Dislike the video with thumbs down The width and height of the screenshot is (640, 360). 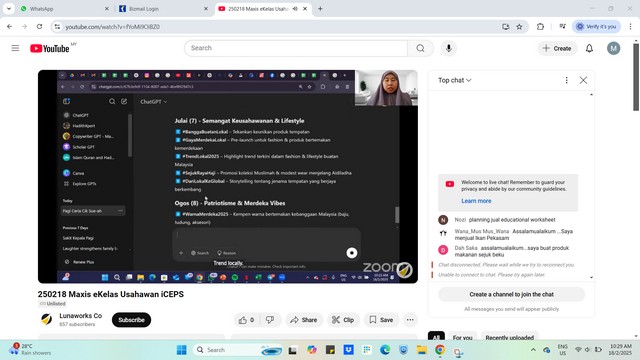(x=270, y=320)
